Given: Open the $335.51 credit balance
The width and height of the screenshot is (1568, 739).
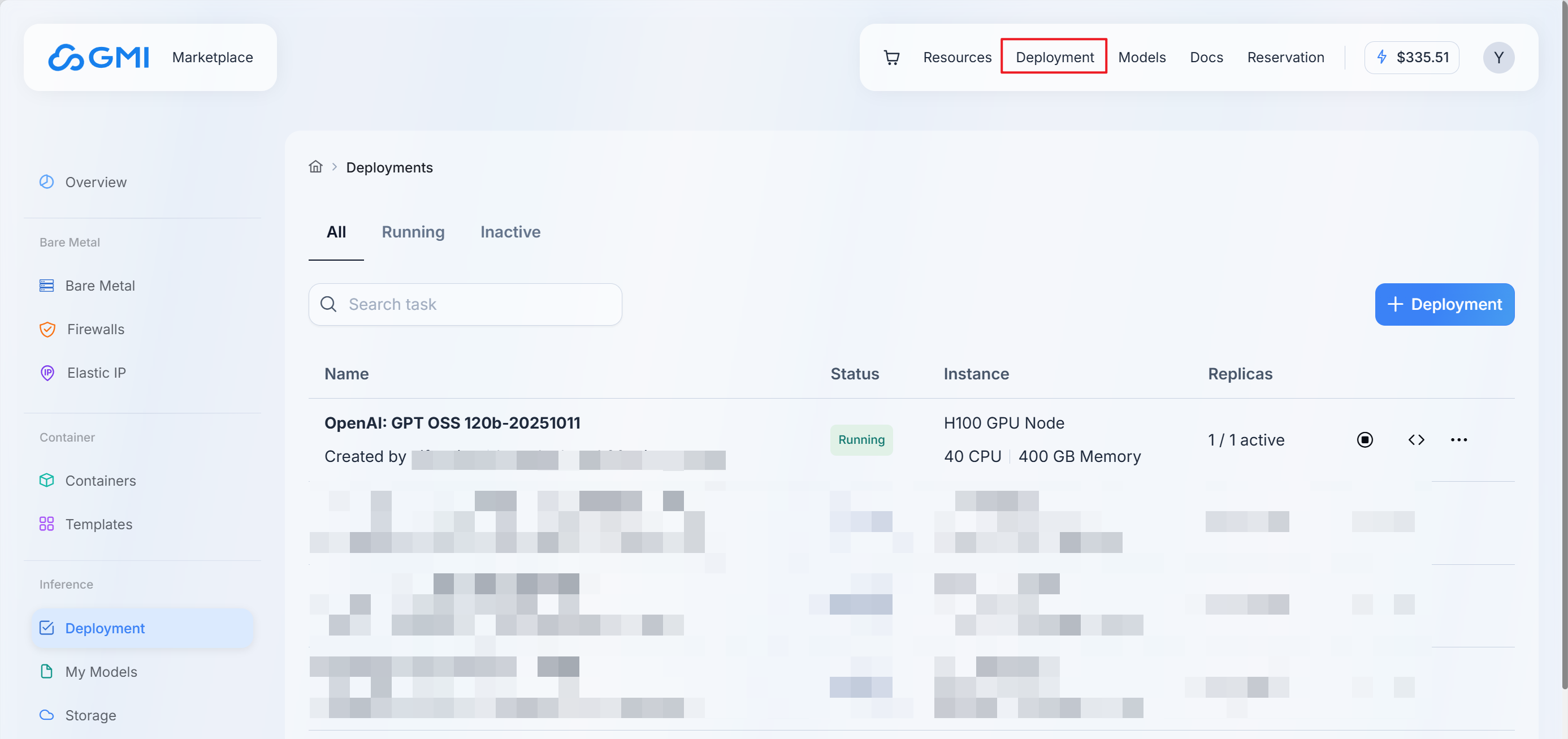Looking at the screenshot, I should point(1411,57).
